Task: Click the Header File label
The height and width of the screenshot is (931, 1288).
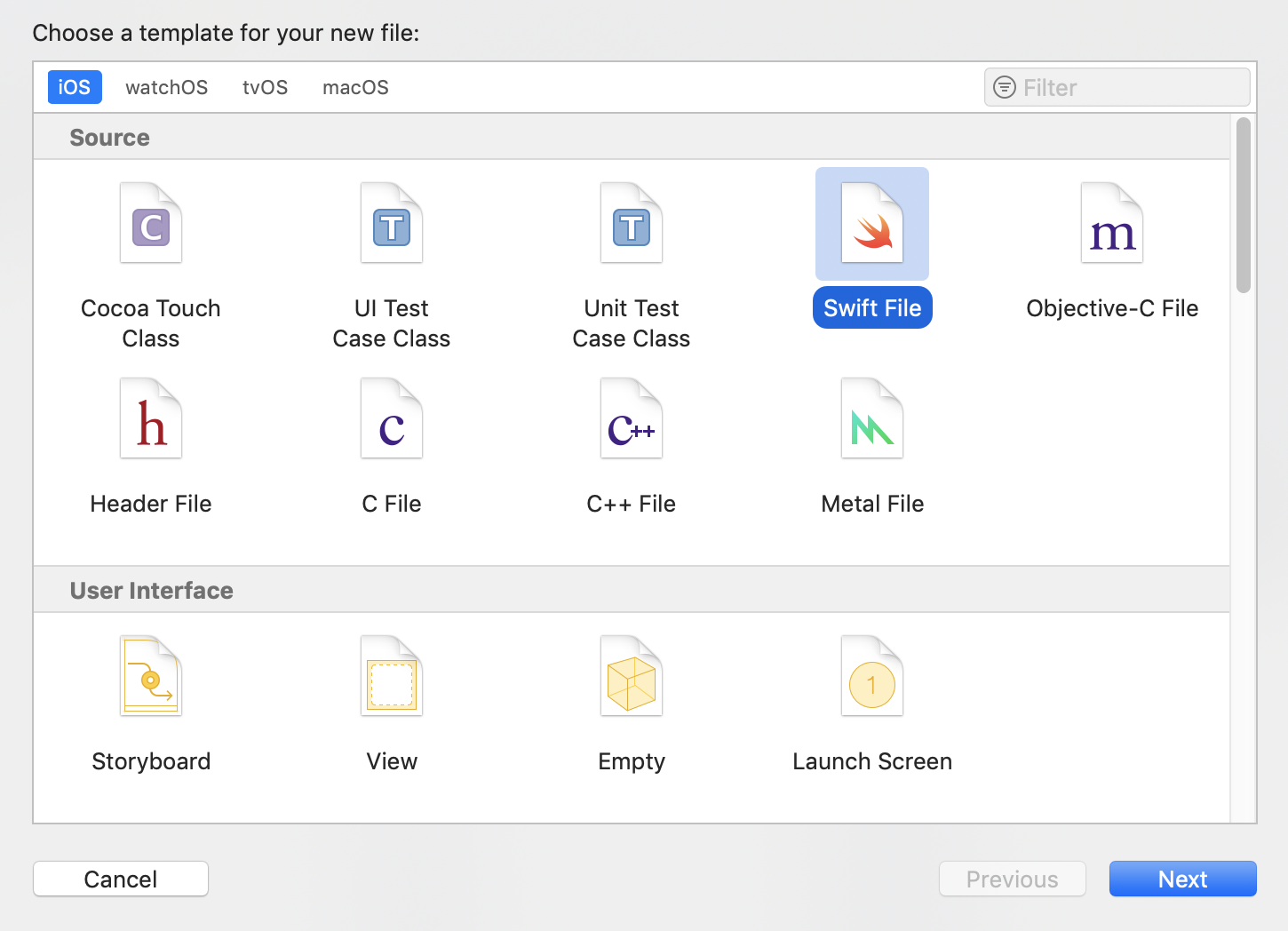Action: click(x=151, y=504)
